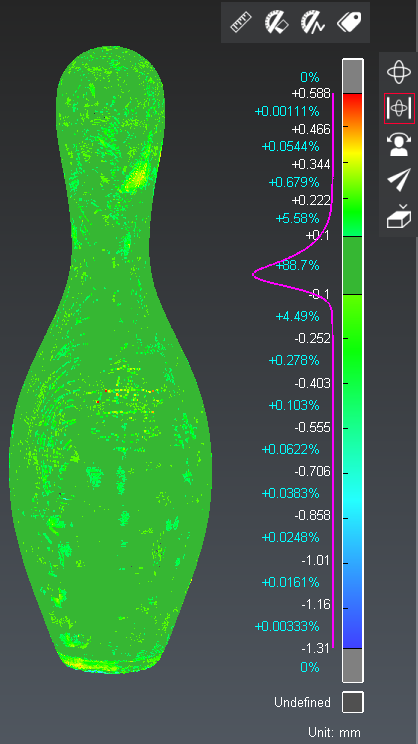Expand the box view orientation dropdown
Image resolution: width=418 pixels, height=744 pixels.
coord(399,217)
